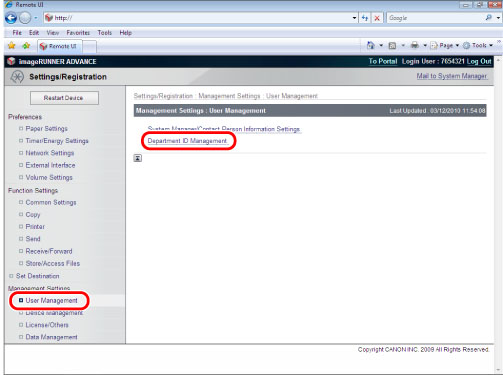Click the search magnifier icon

click(x=489, y=18)
